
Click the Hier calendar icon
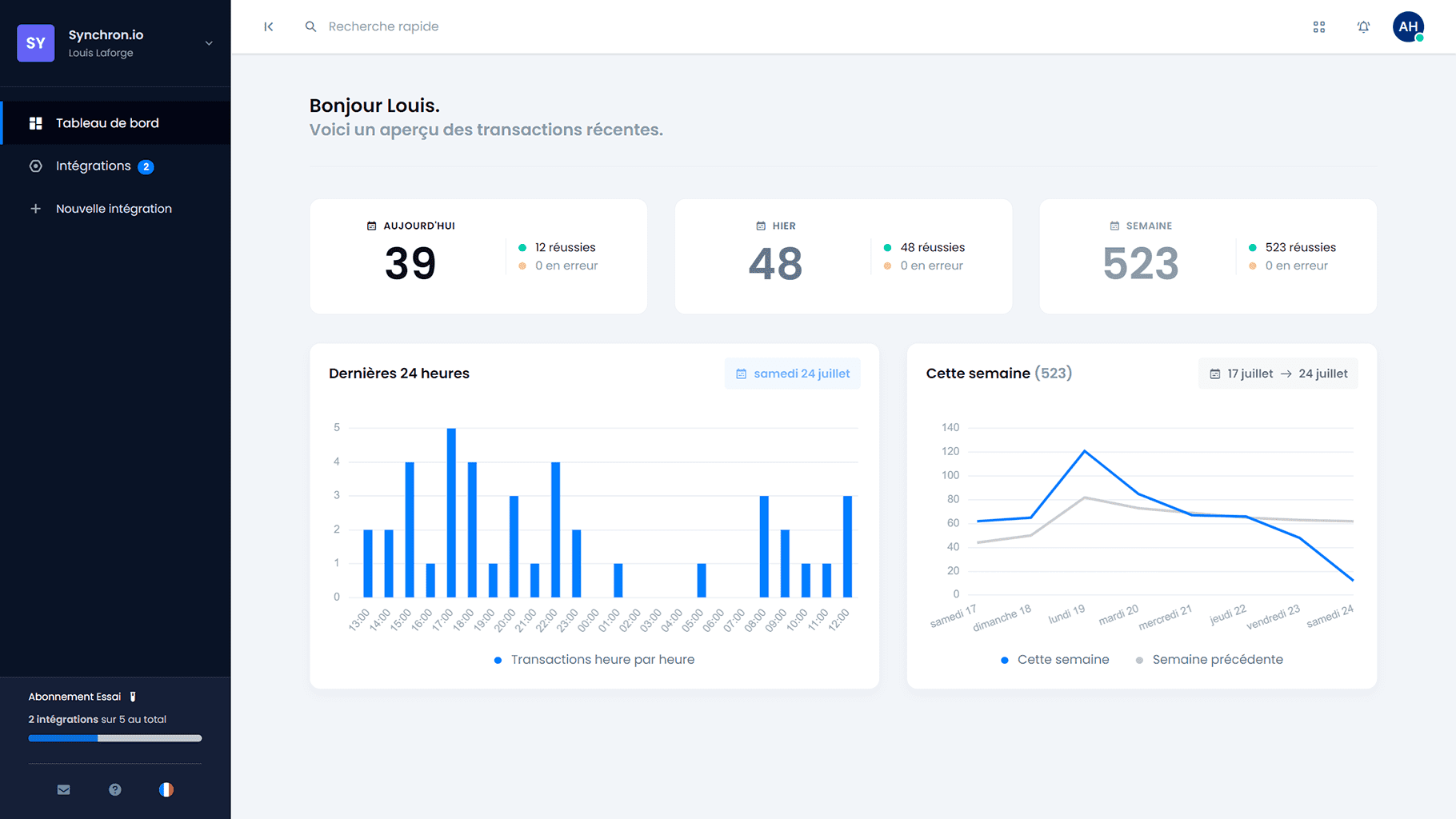click(x=761, y=226)
